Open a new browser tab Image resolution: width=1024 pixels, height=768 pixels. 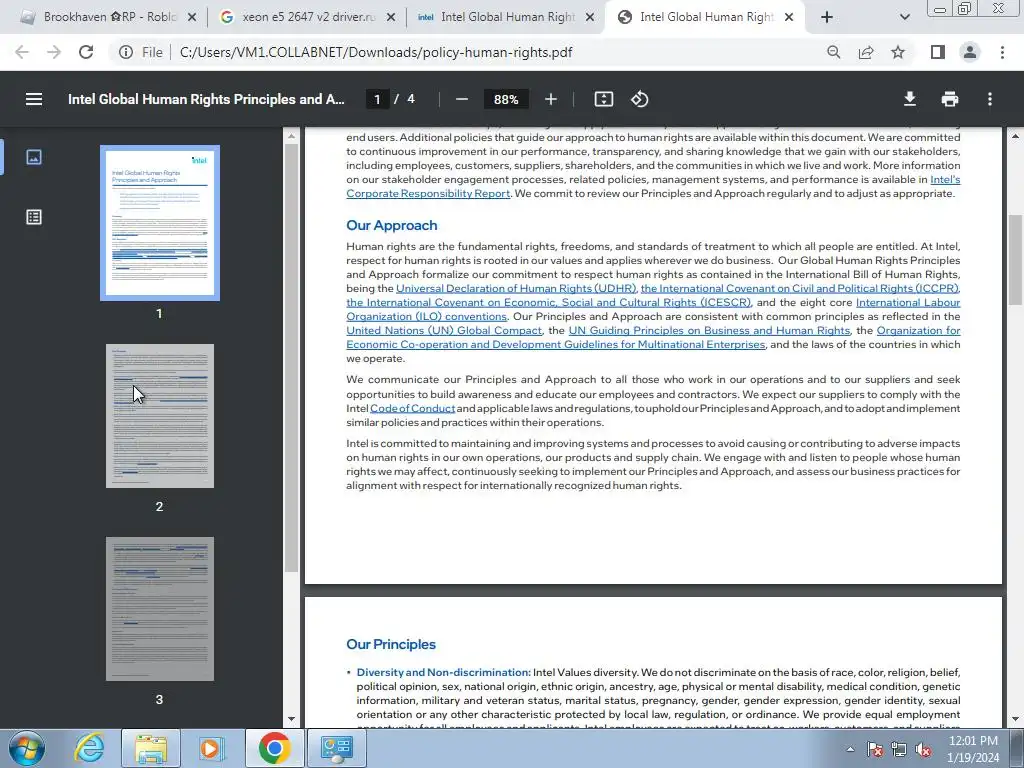pos(827,17)
